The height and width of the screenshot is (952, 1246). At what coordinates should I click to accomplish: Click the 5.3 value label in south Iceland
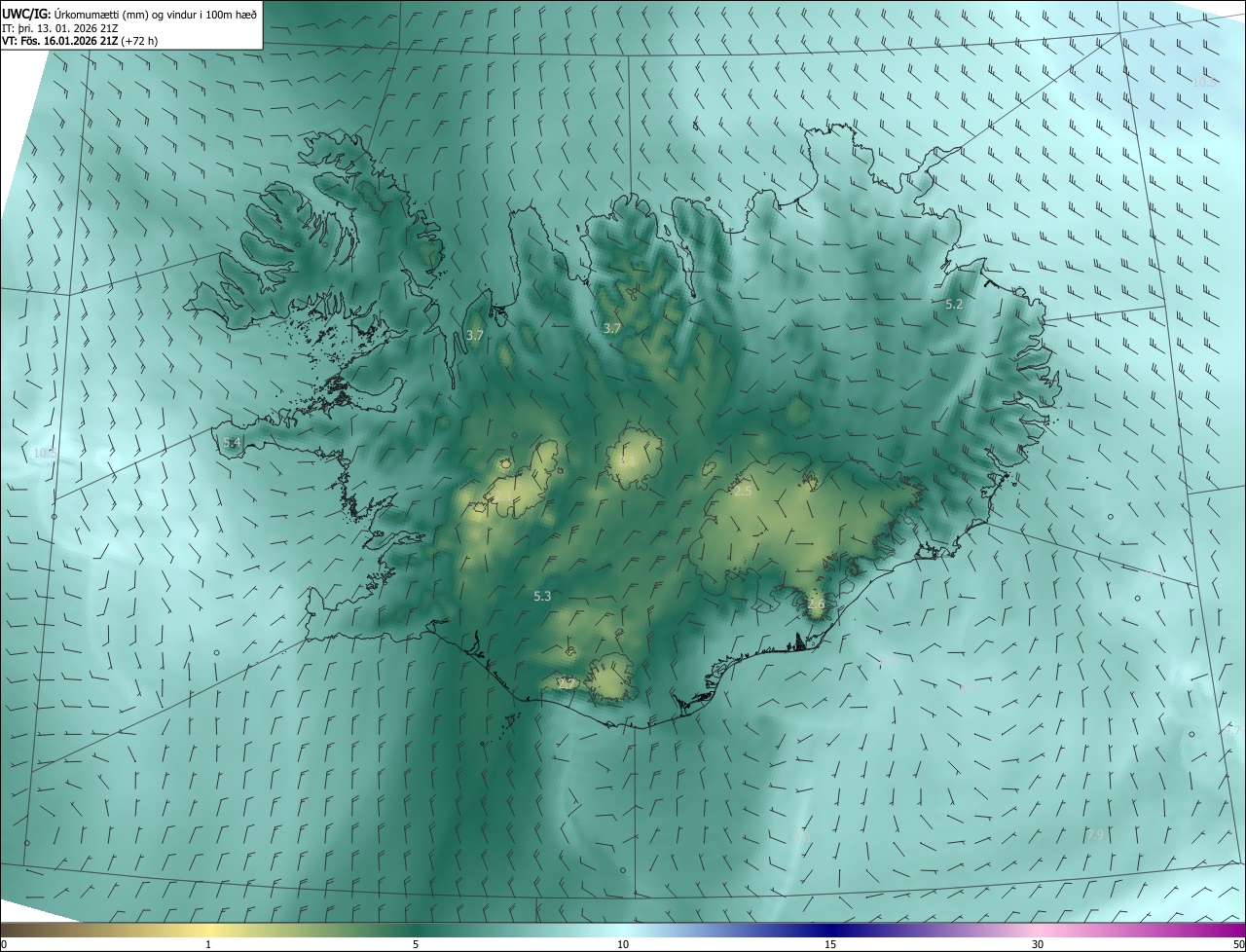542,596
